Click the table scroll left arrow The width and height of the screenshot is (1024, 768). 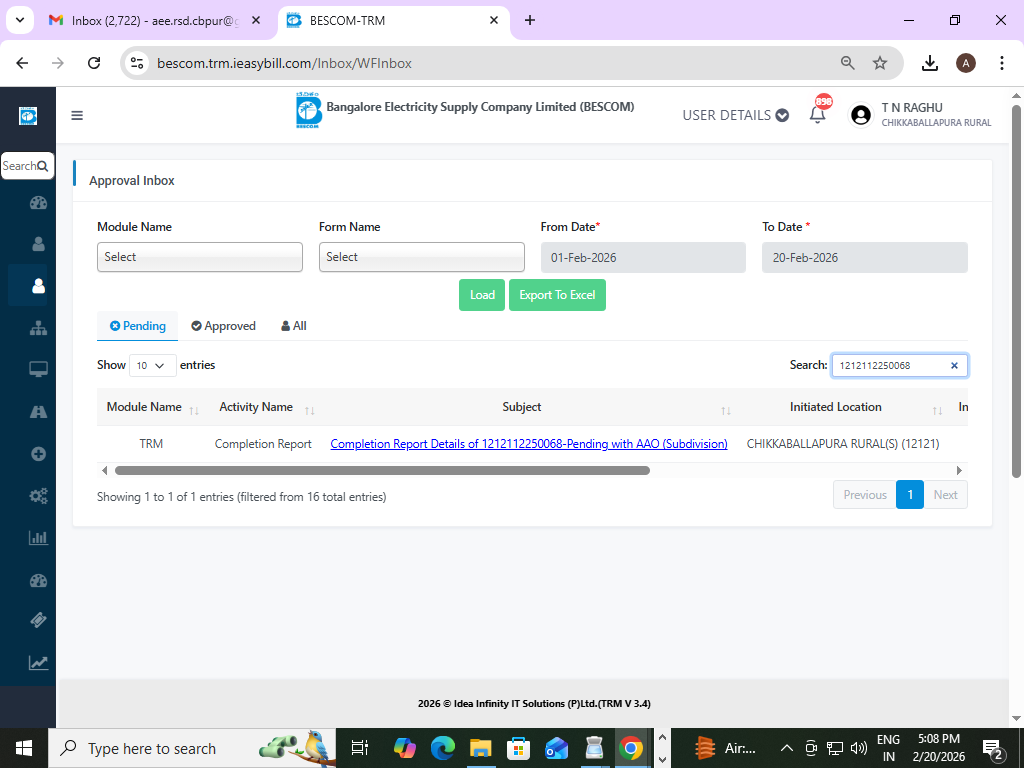click(104, 471)
